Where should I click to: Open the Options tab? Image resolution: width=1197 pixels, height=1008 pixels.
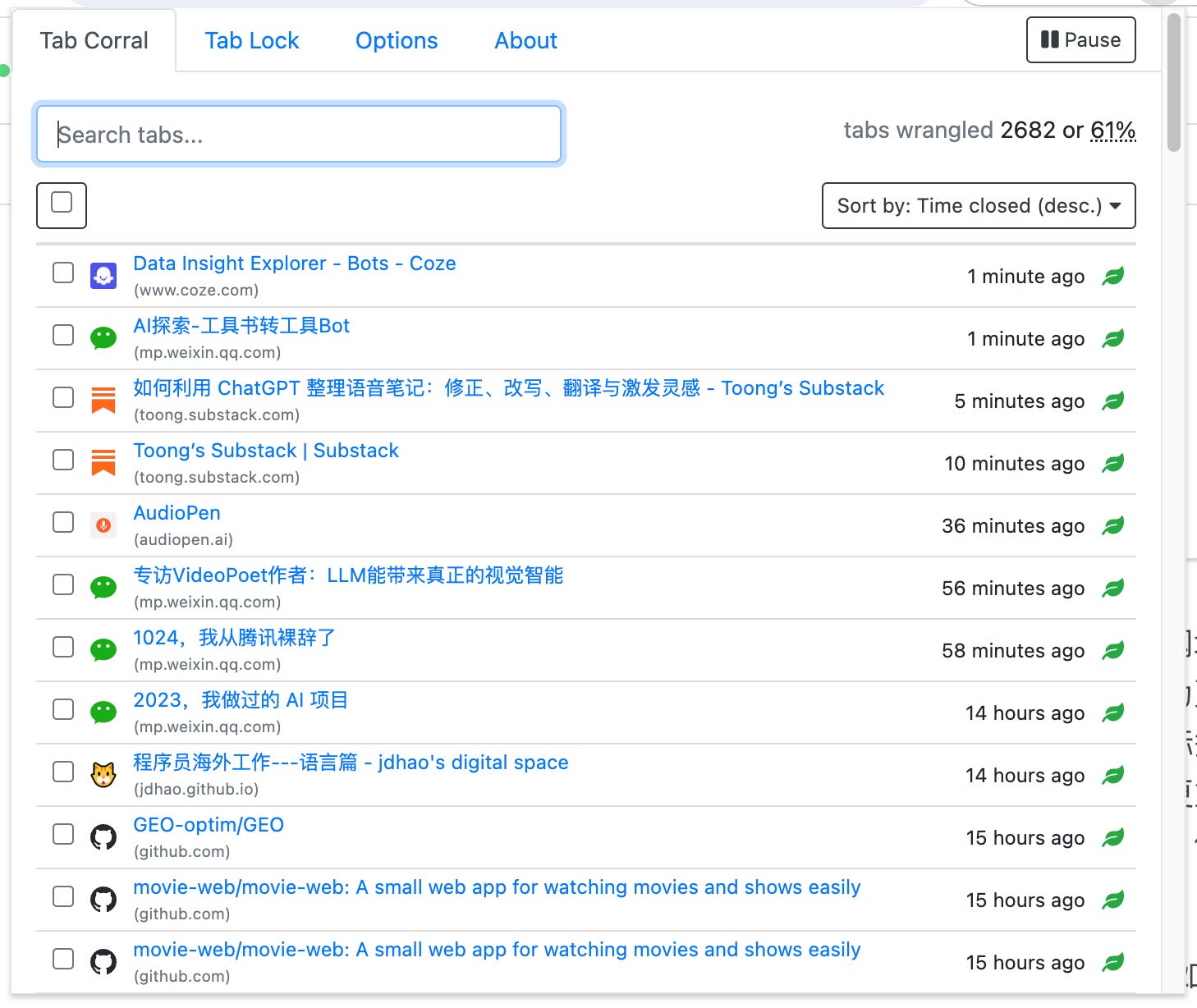(396, 40)
